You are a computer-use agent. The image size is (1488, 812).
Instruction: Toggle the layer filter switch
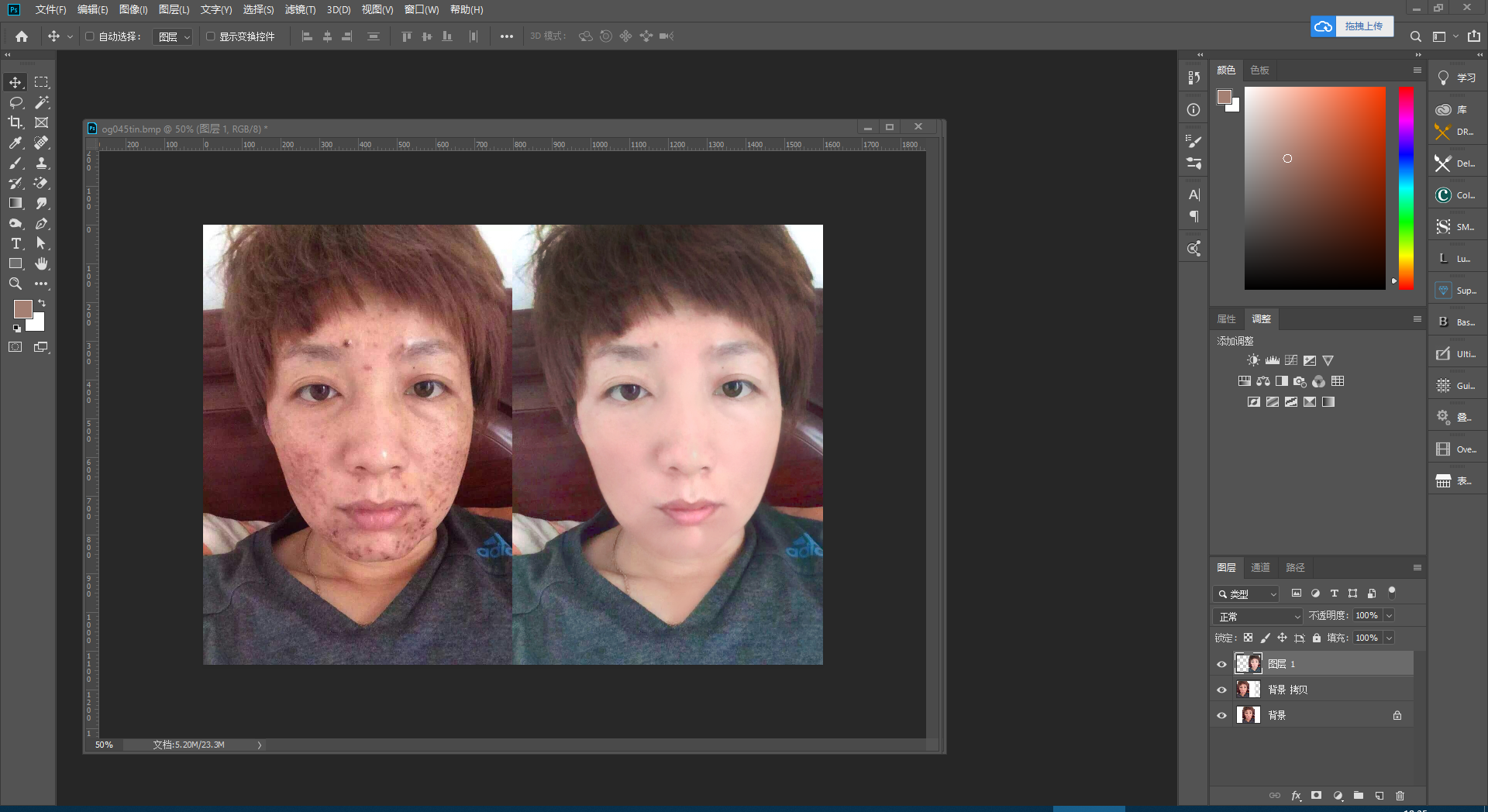[1392, 593]
